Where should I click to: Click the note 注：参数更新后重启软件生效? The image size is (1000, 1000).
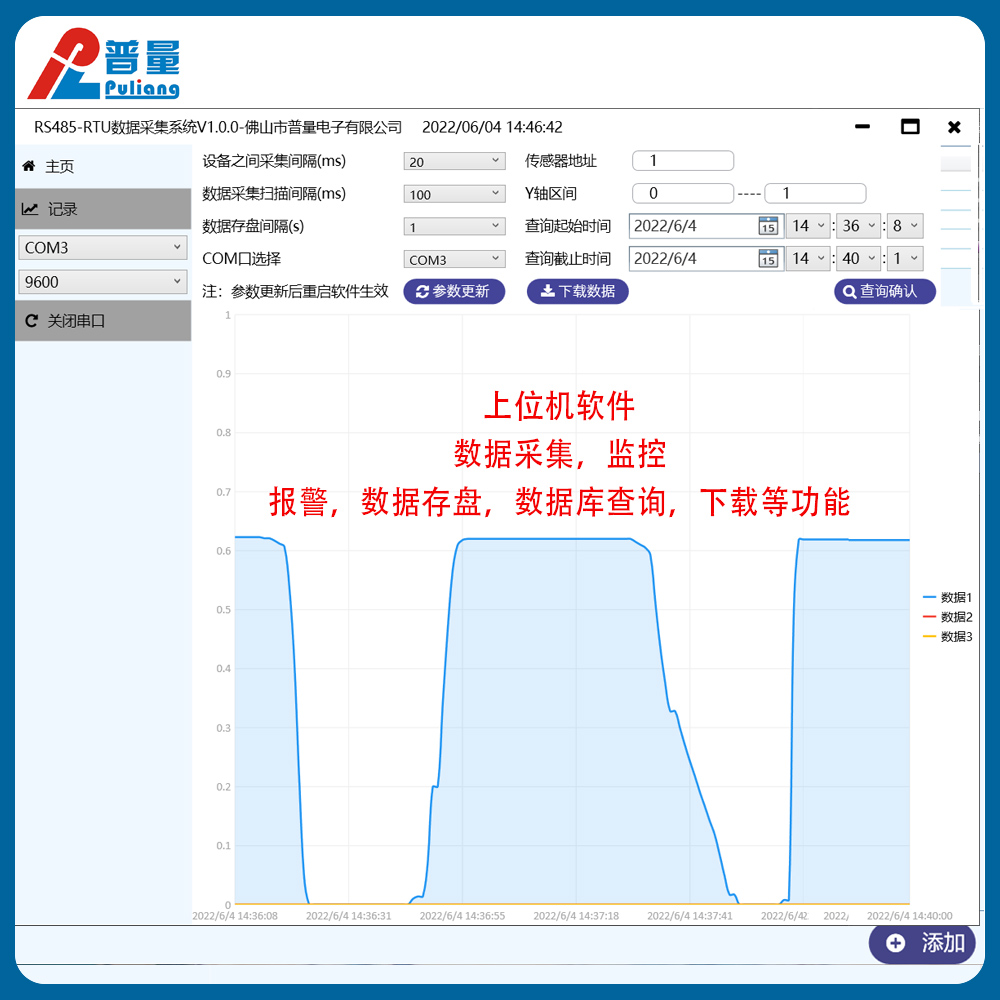295,291
